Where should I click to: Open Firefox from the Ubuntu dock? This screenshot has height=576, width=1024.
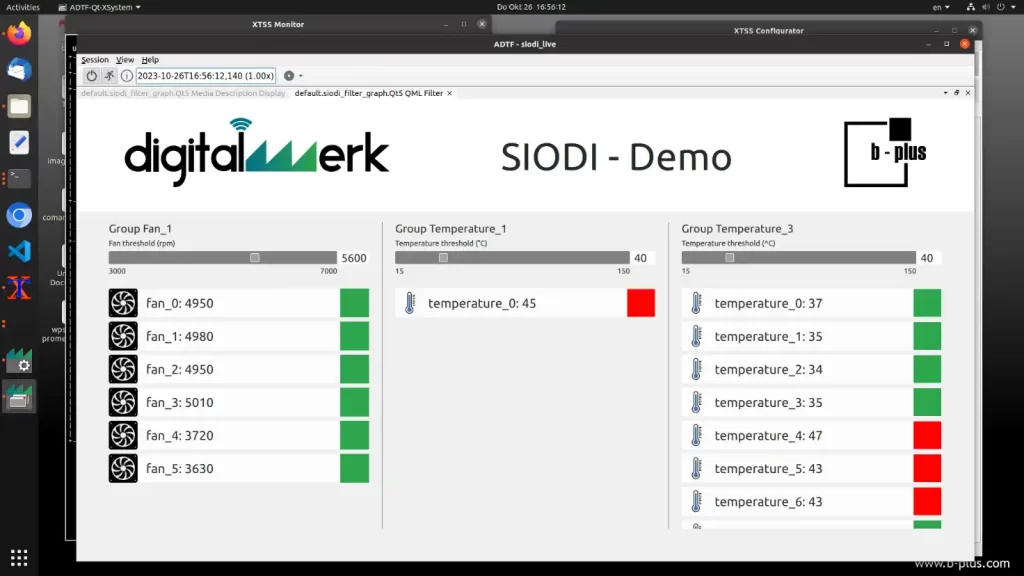[x=19, y=33]
